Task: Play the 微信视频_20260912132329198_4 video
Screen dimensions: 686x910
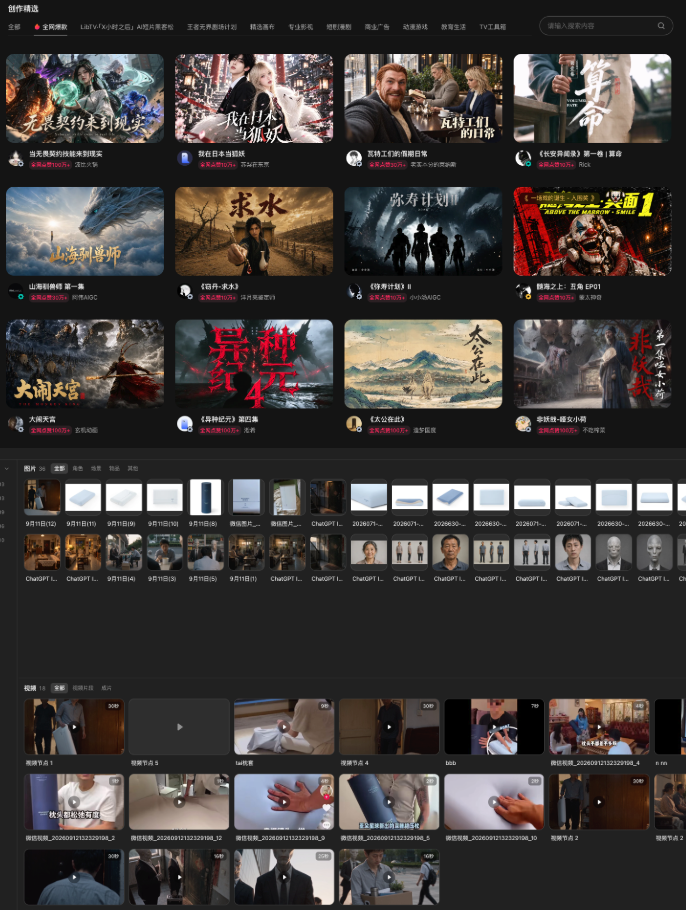Action: click(600, 727)
